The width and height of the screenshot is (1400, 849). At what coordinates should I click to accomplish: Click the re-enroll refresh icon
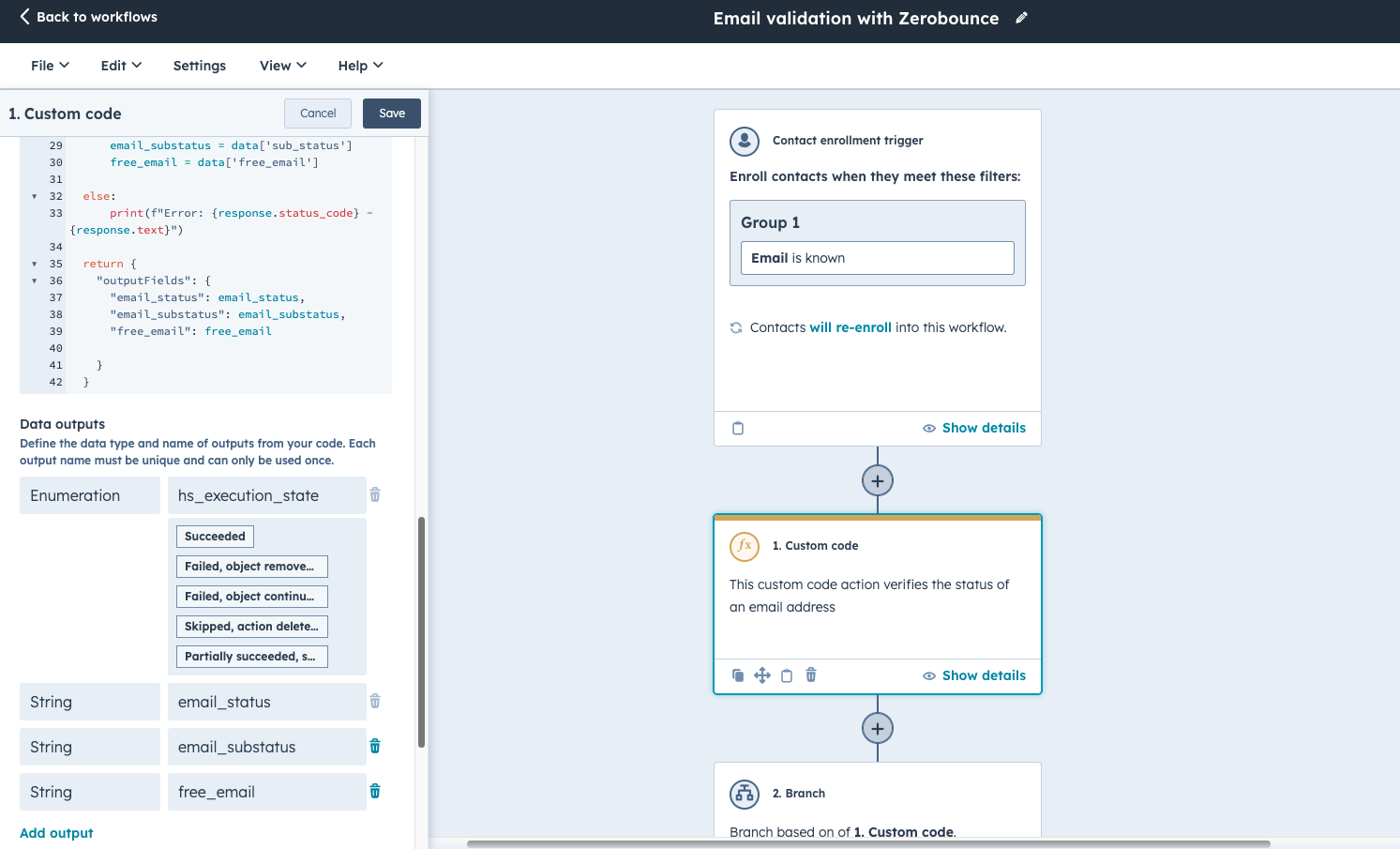(x=736, y=327)
